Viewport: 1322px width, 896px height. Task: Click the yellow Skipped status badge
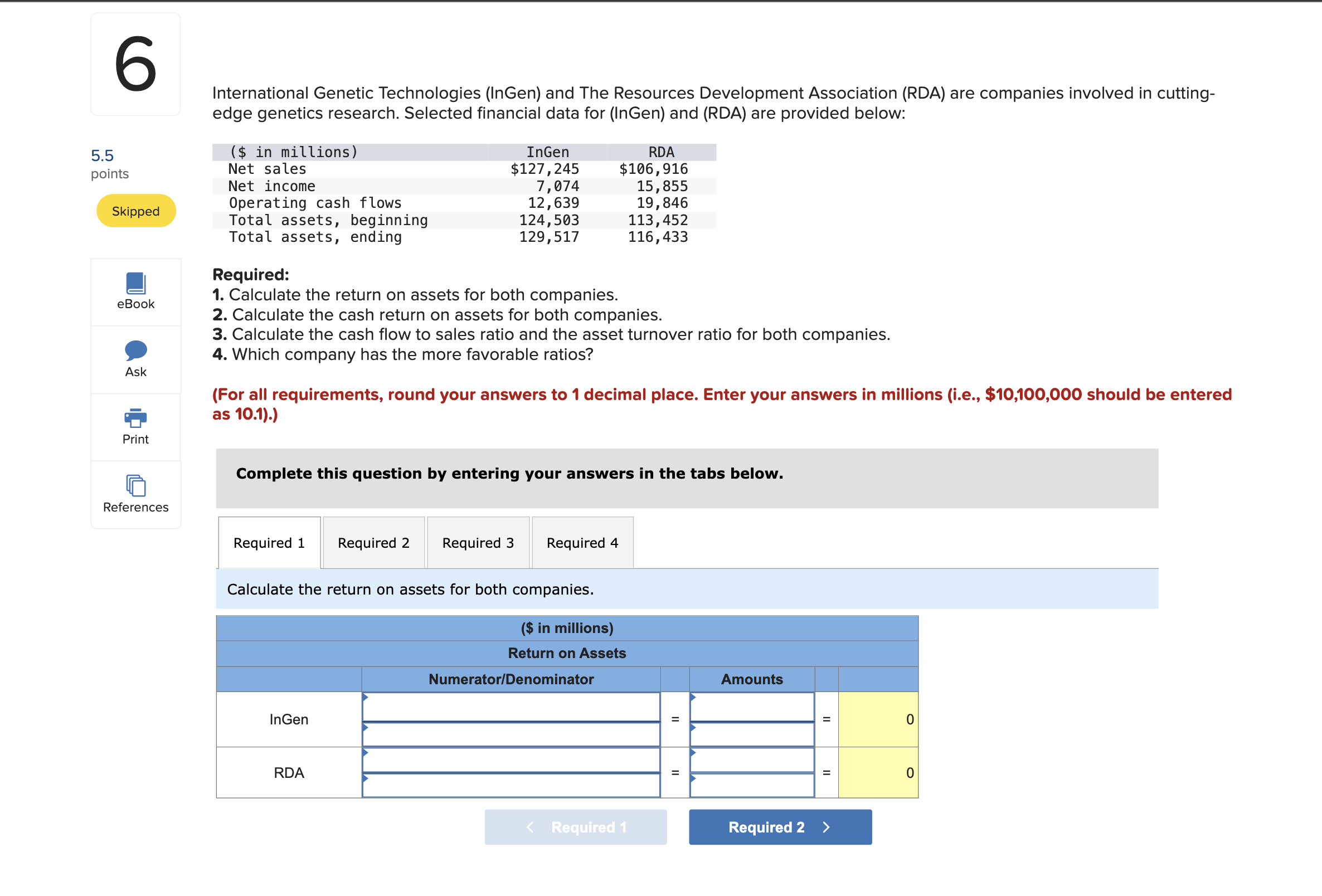tap(136, 211)
